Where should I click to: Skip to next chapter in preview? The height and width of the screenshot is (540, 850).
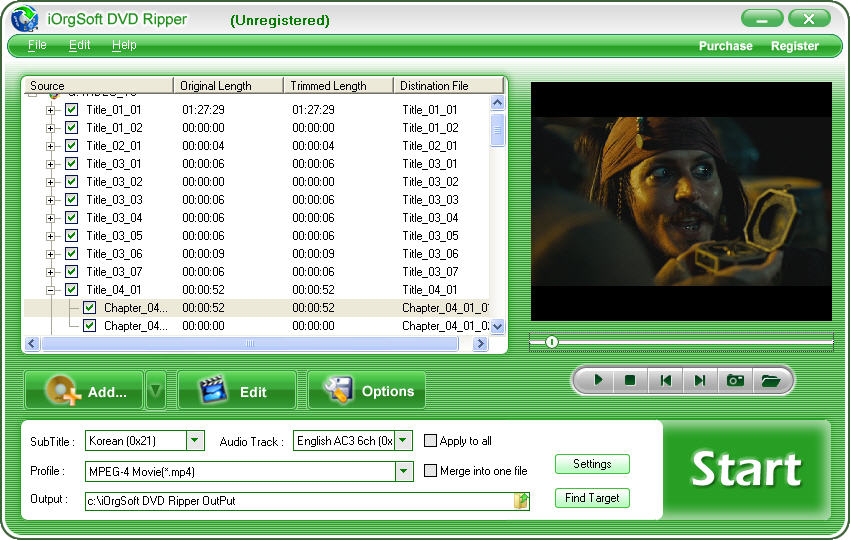(700, 380)
